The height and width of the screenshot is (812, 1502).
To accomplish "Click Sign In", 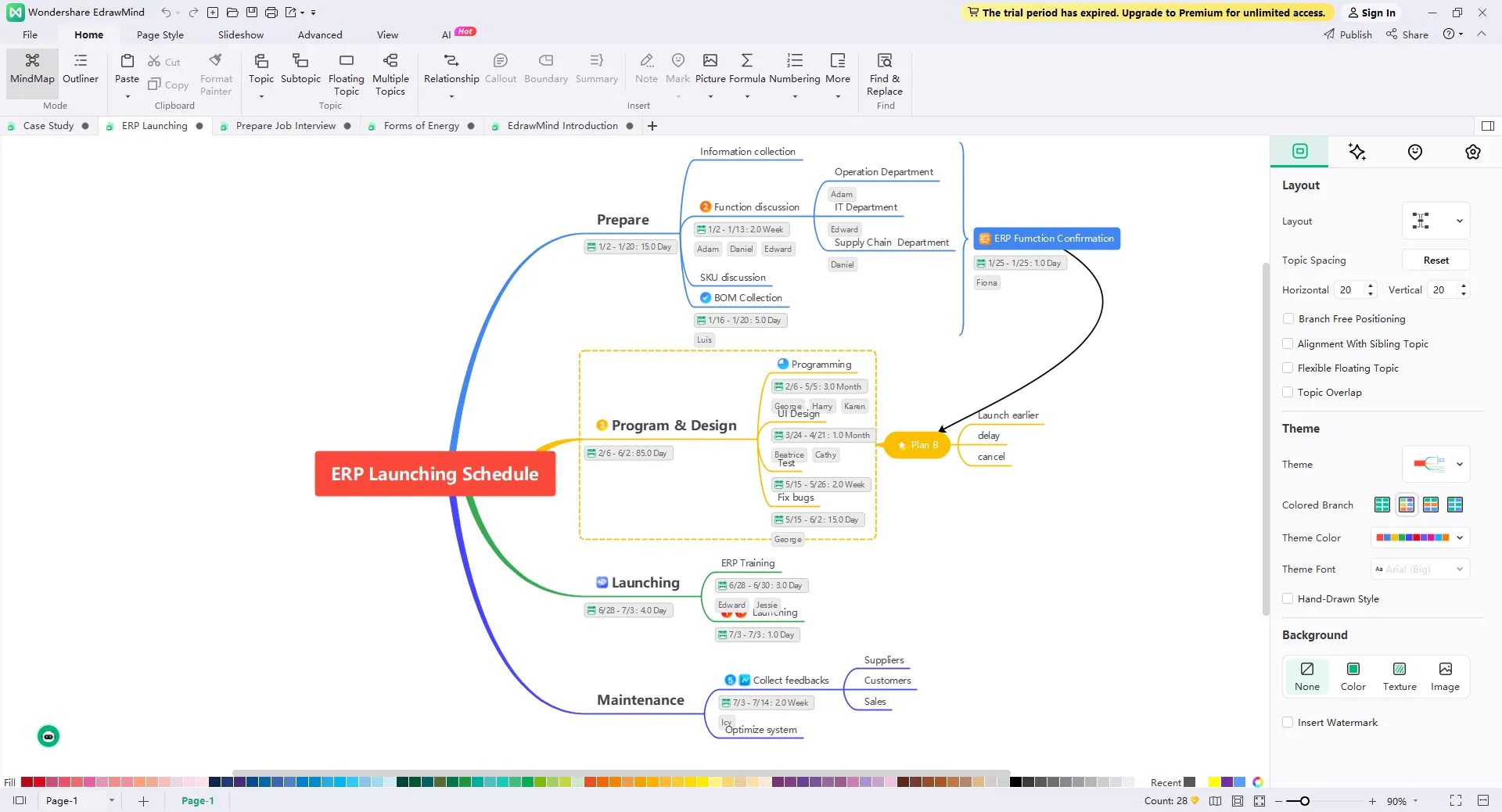I will pos(1371,13).
